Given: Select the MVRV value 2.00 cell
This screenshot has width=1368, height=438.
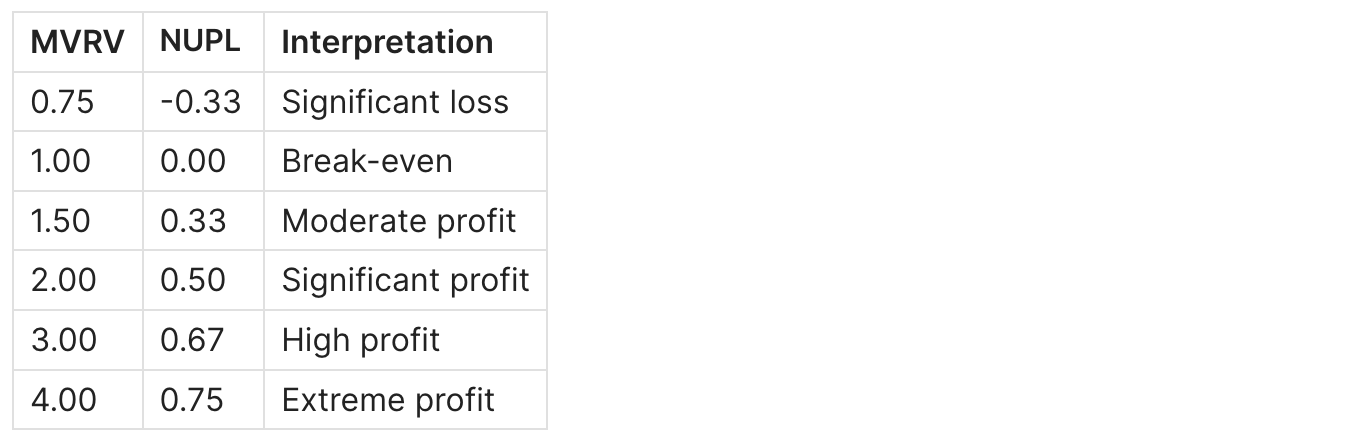Looking at the screenshot, I should pyautogui.click(x=64, y=280).
